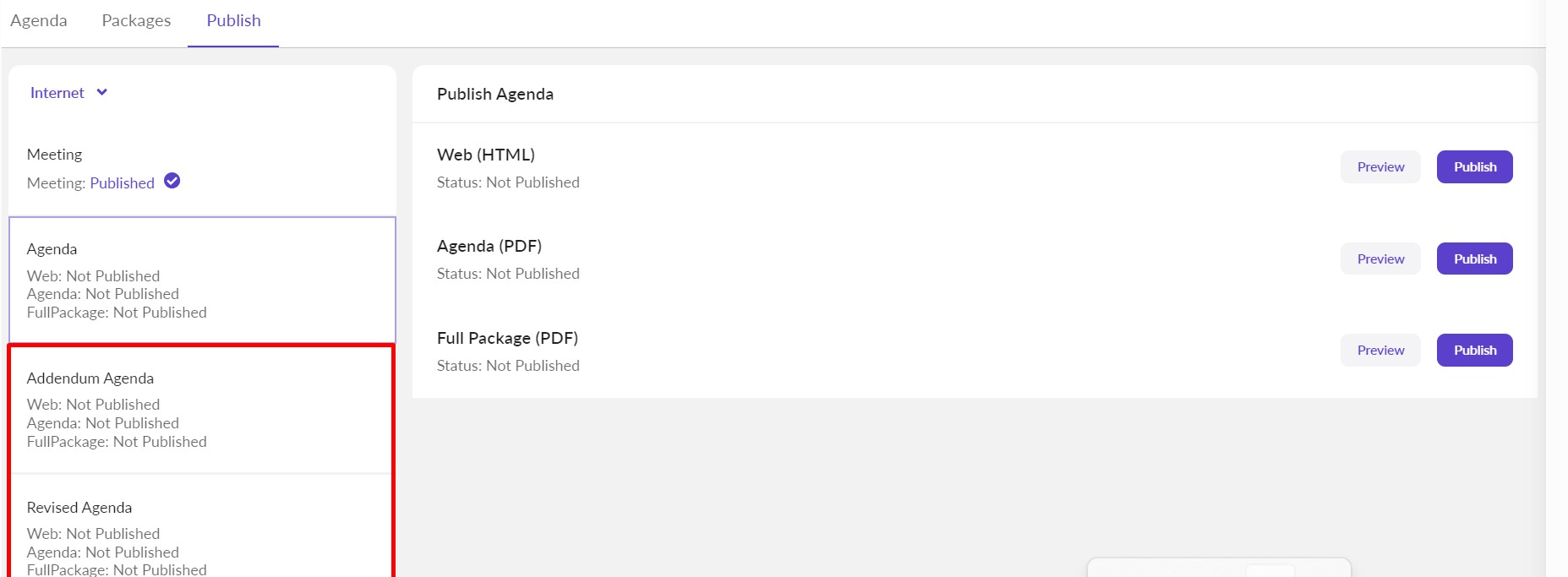Switch to the Agenda tab
Viewport: 1568px width, 577px height.
[x=39, y=21]
